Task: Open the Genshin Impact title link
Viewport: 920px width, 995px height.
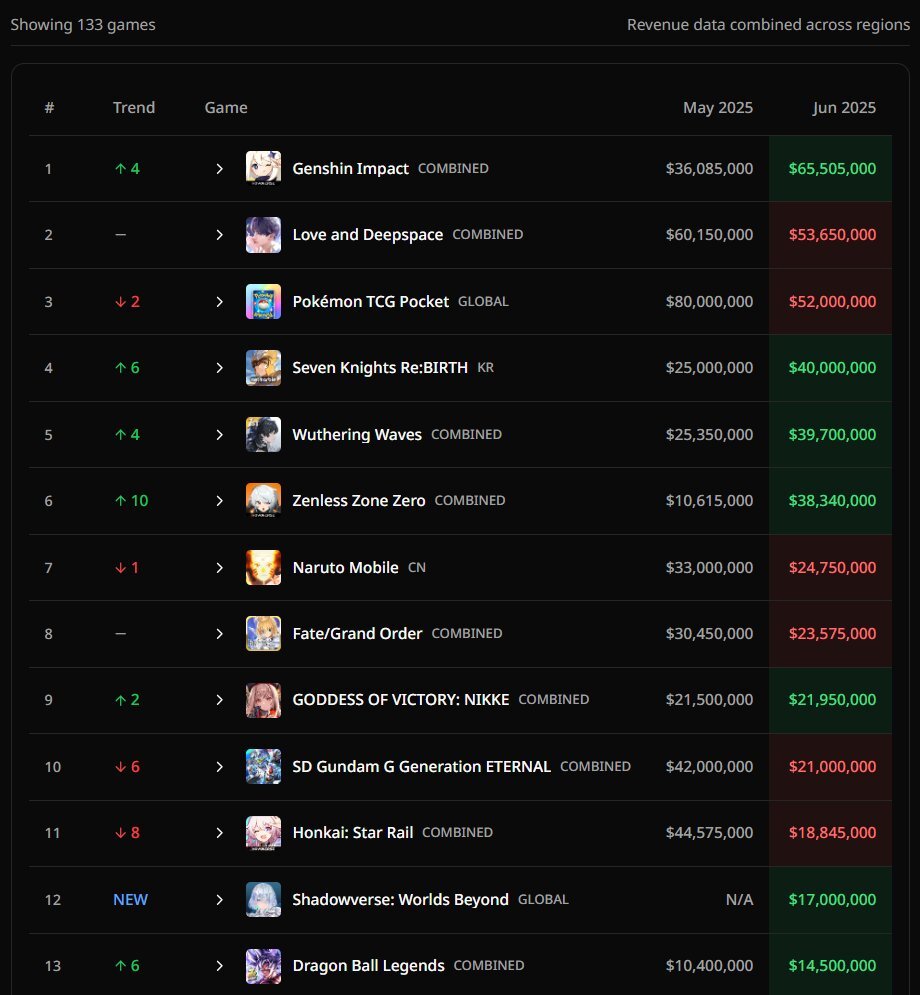Action: [350, 168]
